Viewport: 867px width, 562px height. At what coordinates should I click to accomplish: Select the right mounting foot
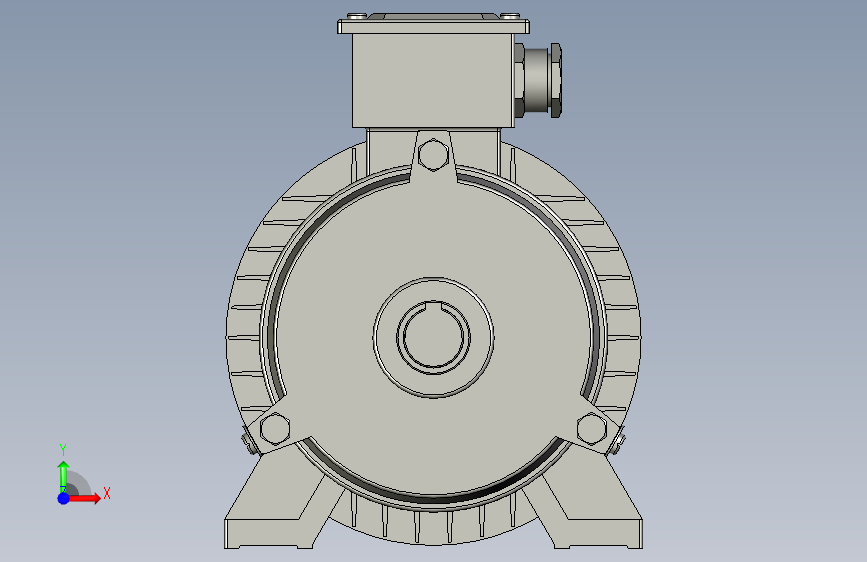pyautogui.click(x=589, y=512)
